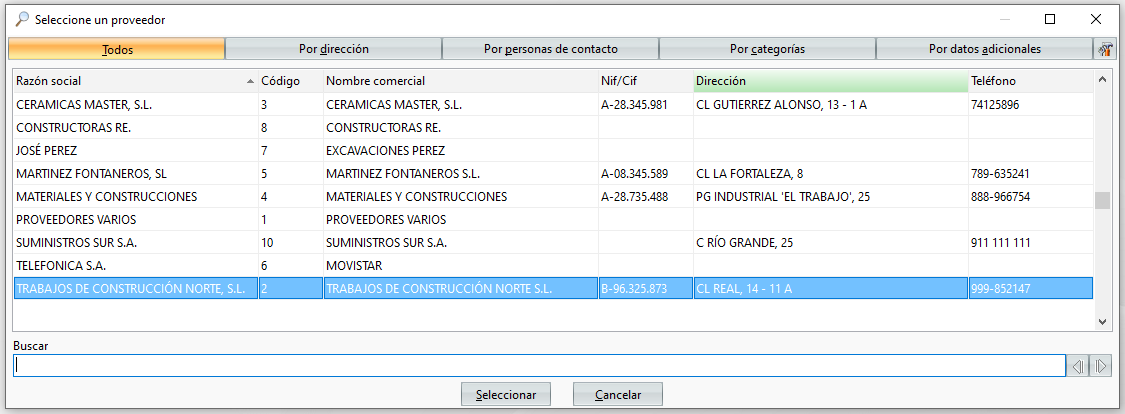The height and width of the screenshot is (414, 1125).
Task: Sort by Razón social column arrow
Action: point(250,82)
